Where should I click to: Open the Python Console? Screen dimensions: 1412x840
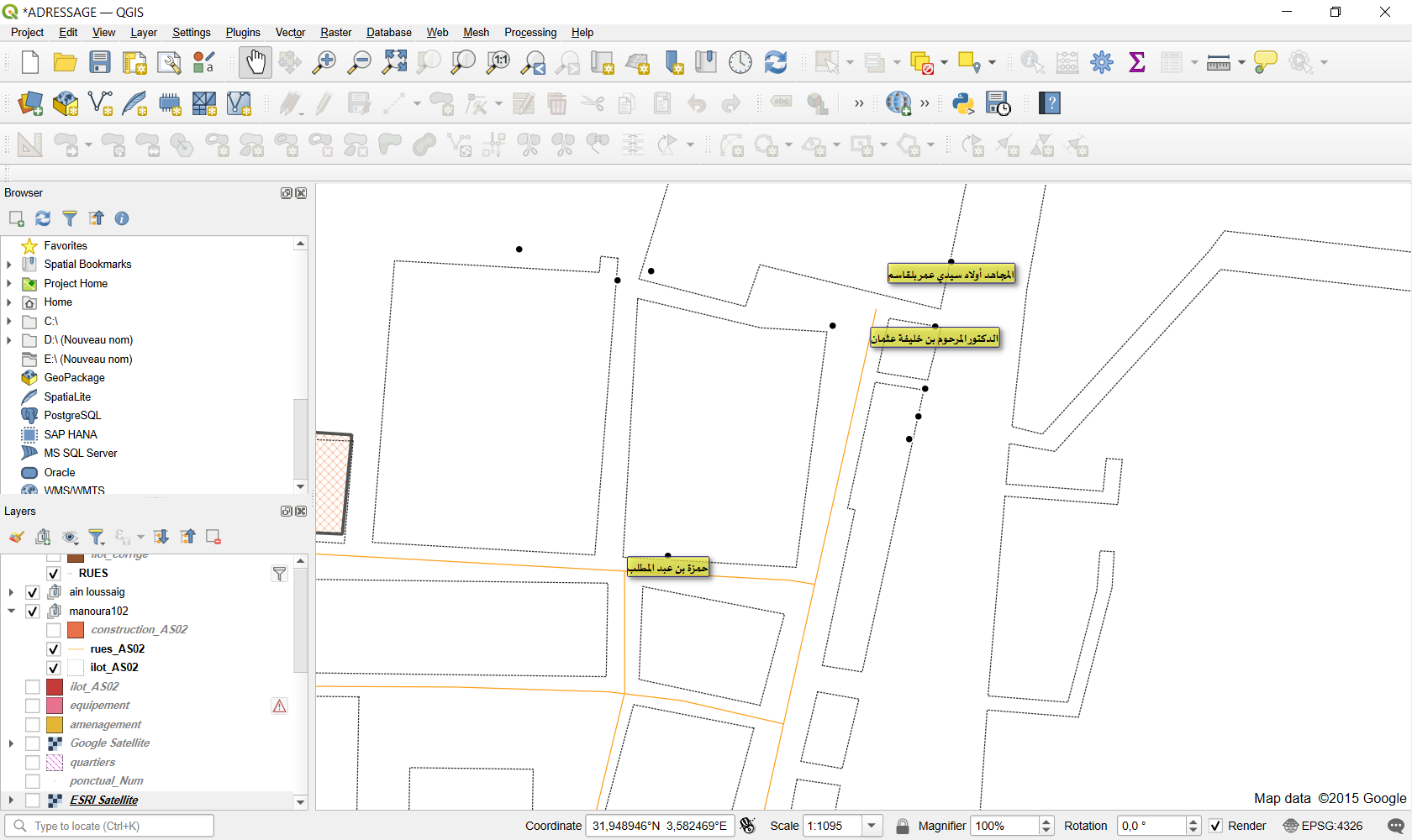(963, 103)
